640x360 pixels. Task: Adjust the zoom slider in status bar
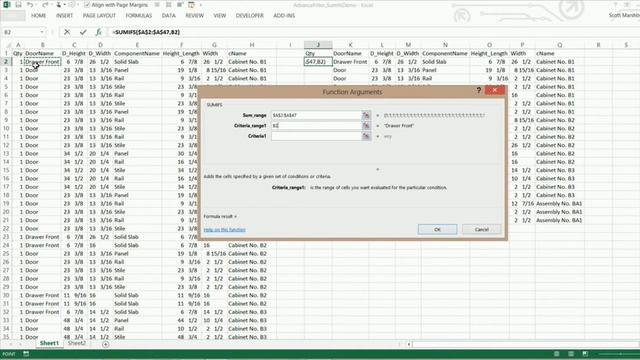[x=620, y=354]
